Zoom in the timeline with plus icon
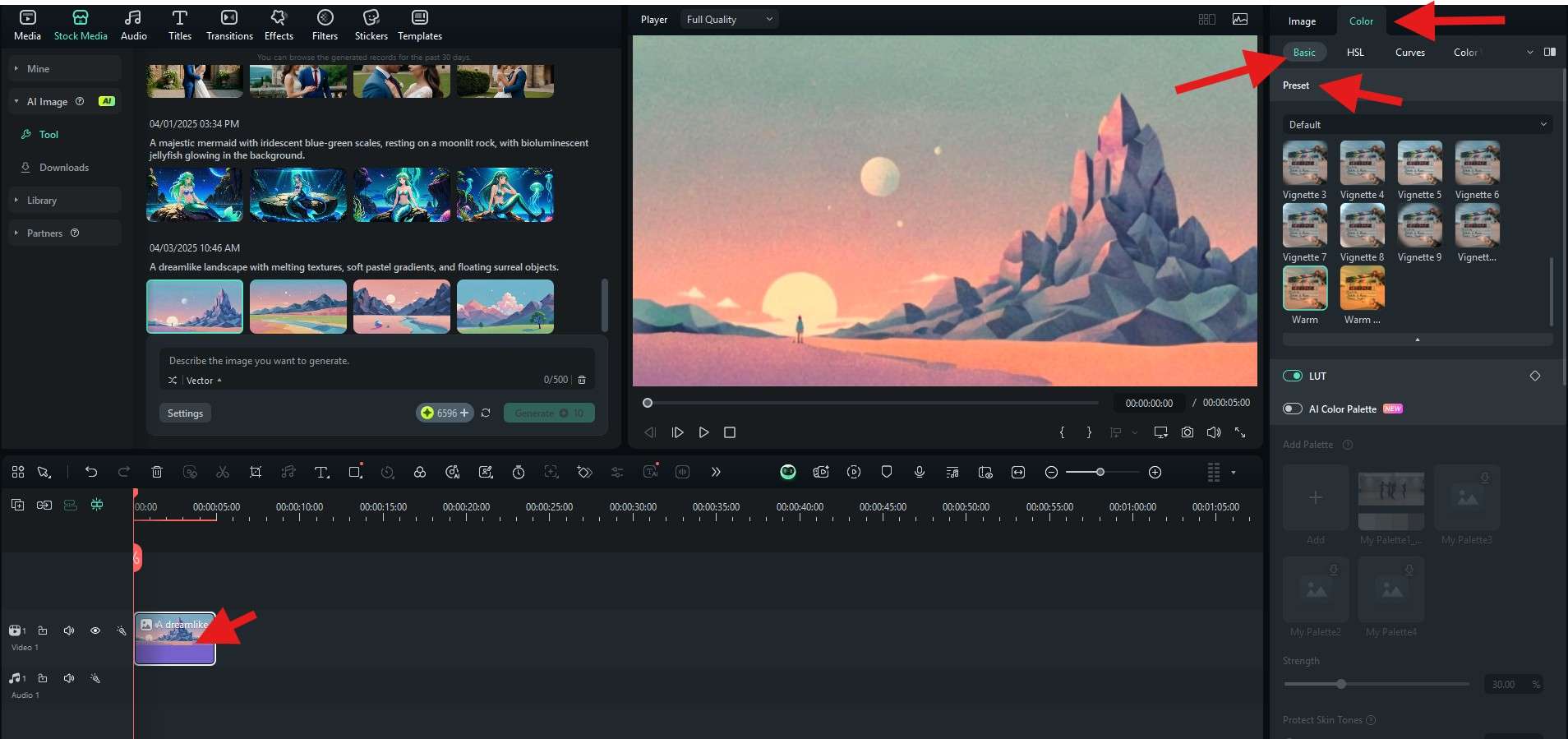 coord(1155,473)
